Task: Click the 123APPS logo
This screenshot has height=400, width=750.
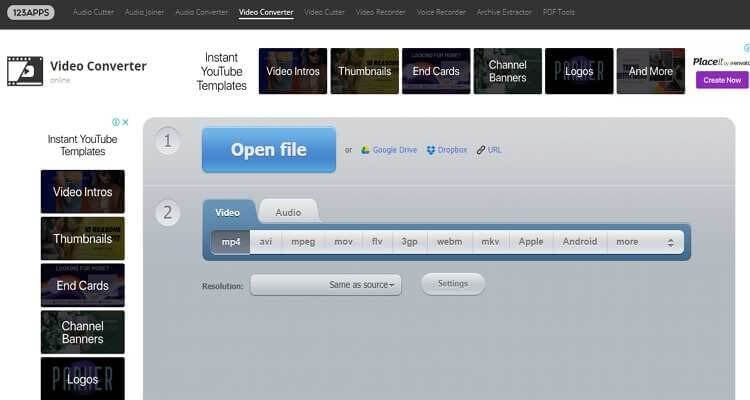Action: [32, 13]
